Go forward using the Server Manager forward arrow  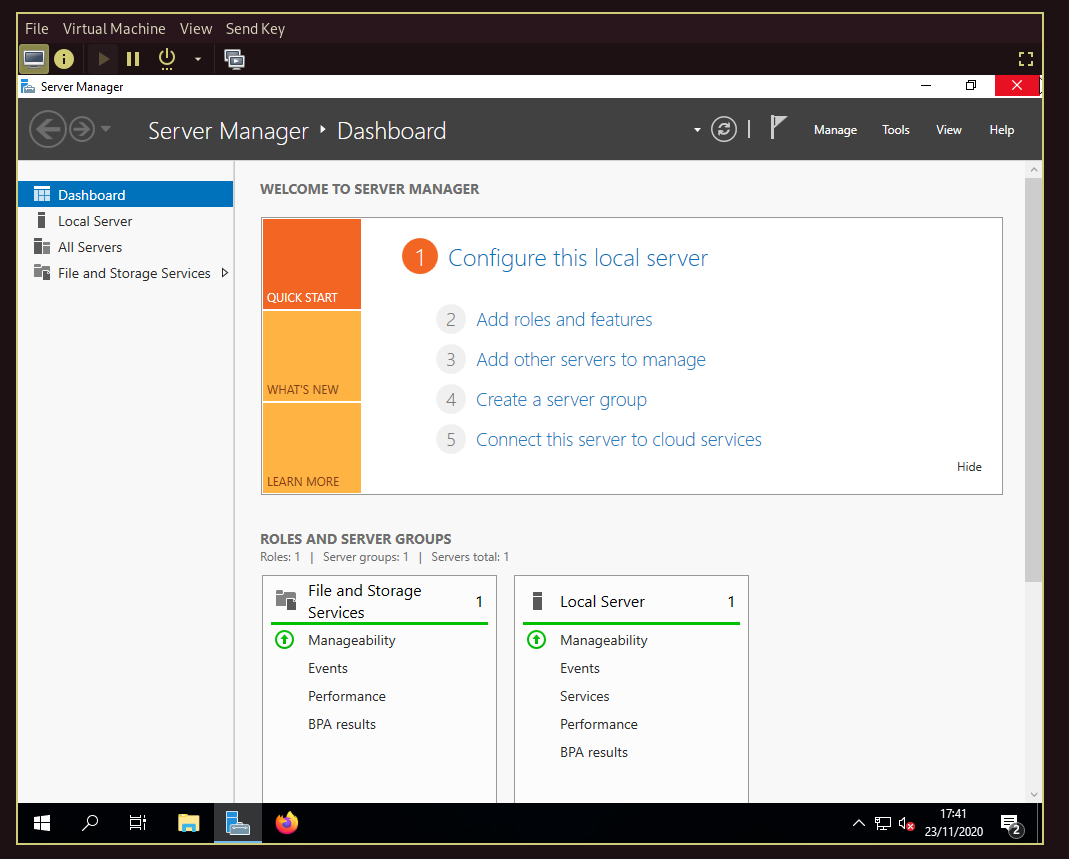click(x=82, y=129)
